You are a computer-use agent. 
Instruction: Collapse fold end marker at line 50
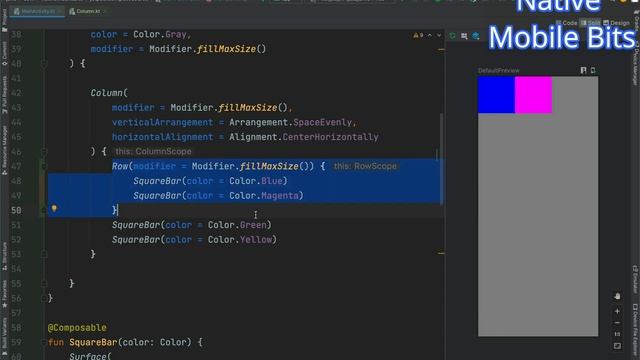click(44, 210)
